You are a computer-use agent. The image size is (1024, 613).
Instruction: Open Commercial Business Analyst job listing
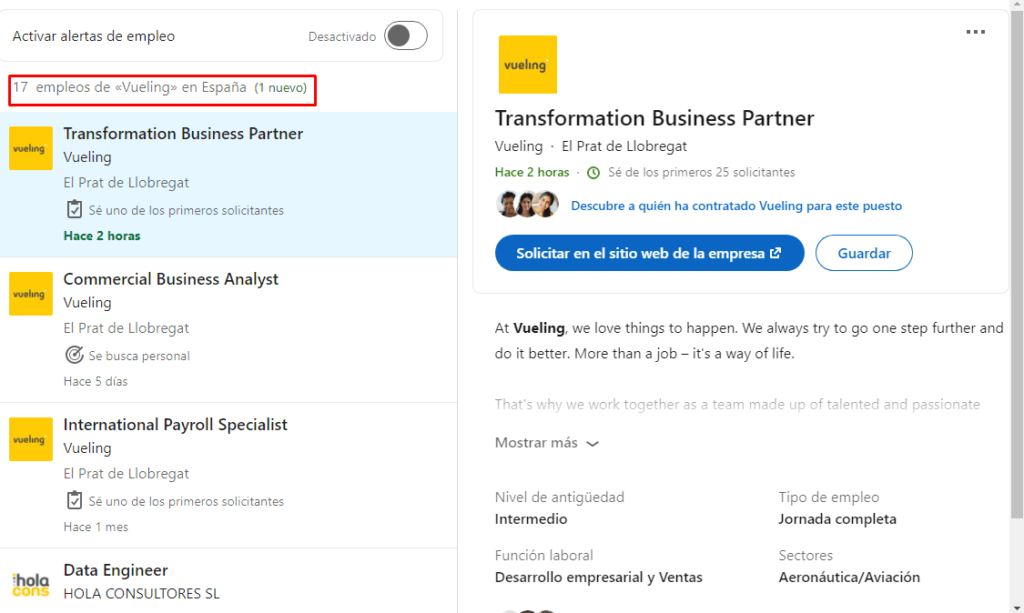coord(170,279)
